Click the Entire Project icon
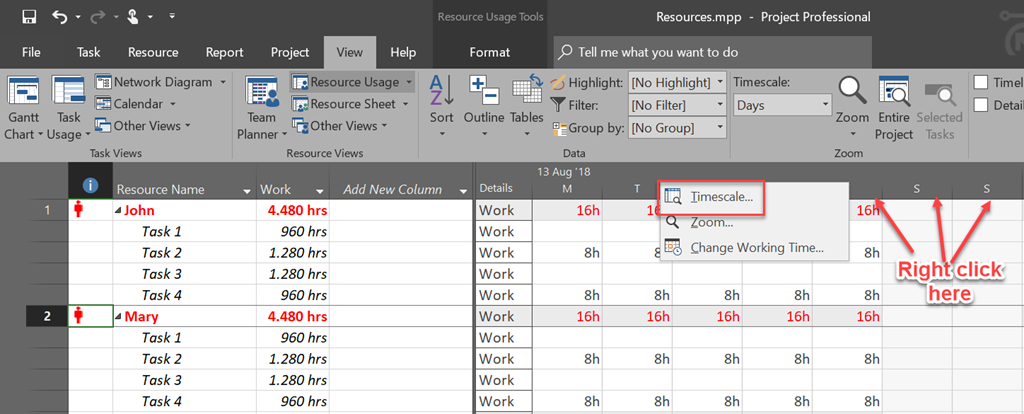 pyautogui.click(x=894, y=93)
